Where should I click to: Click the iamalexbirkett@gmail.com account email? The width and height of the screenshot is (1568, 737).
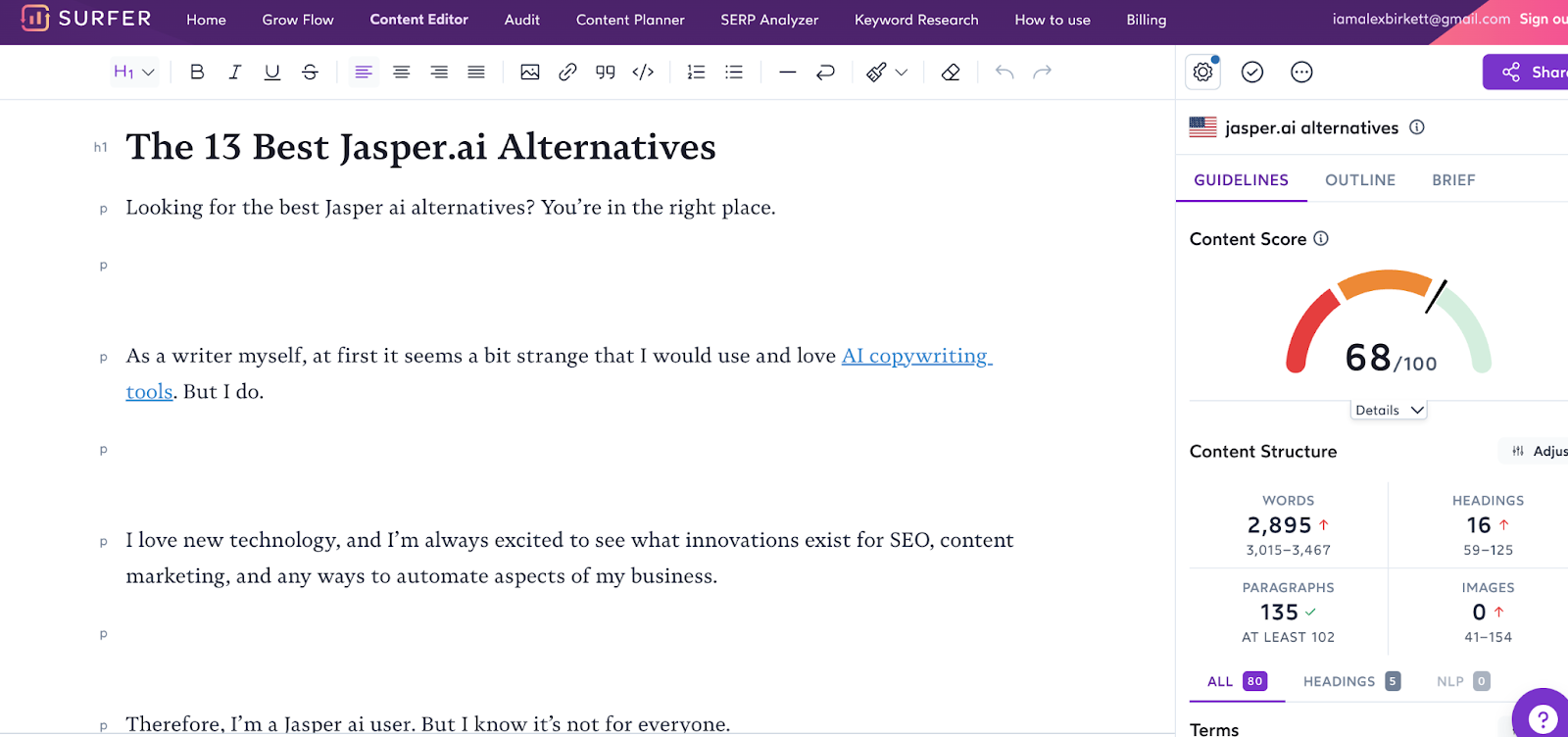coord(1421,19)
